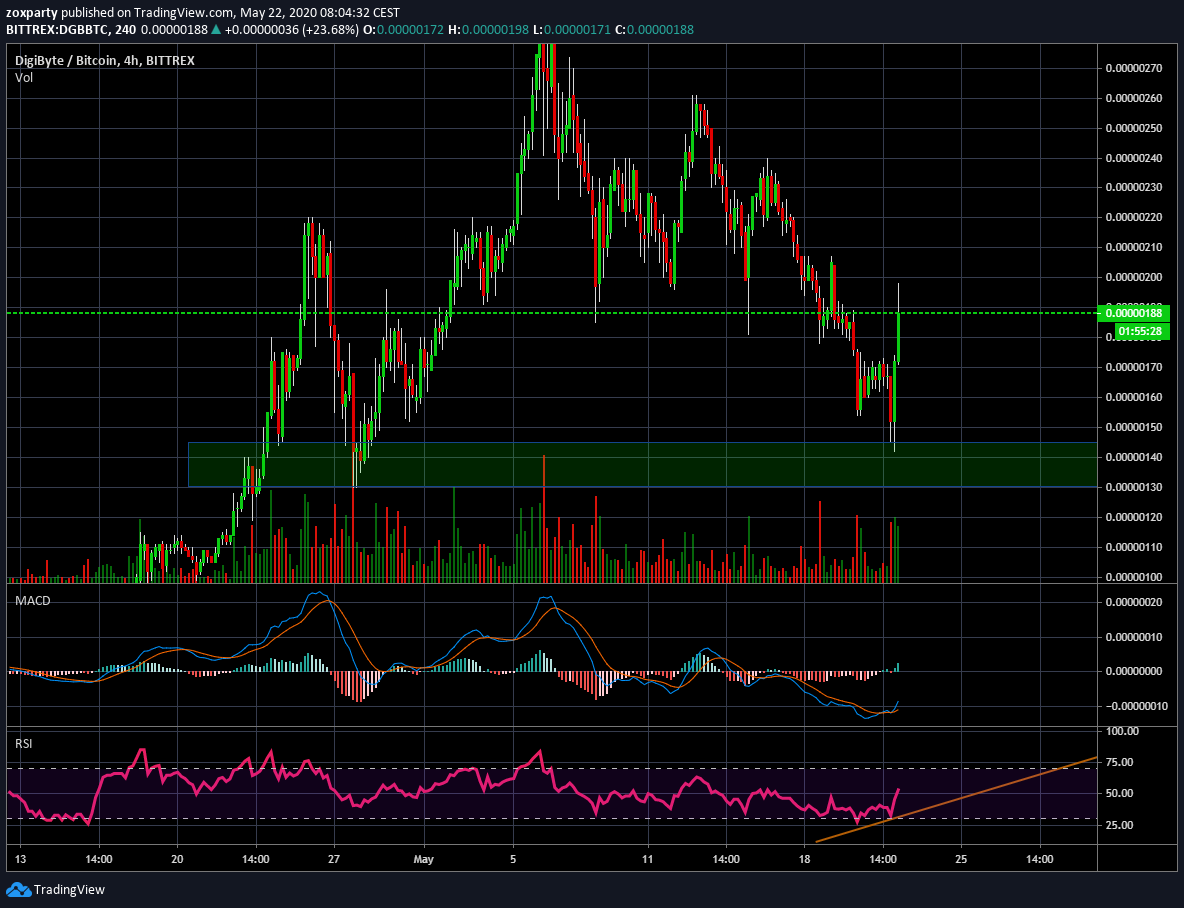The height and width of the screenshot is (908, 1184).
Task: Click the '11' date label on time axis
Action: [647, 859]
